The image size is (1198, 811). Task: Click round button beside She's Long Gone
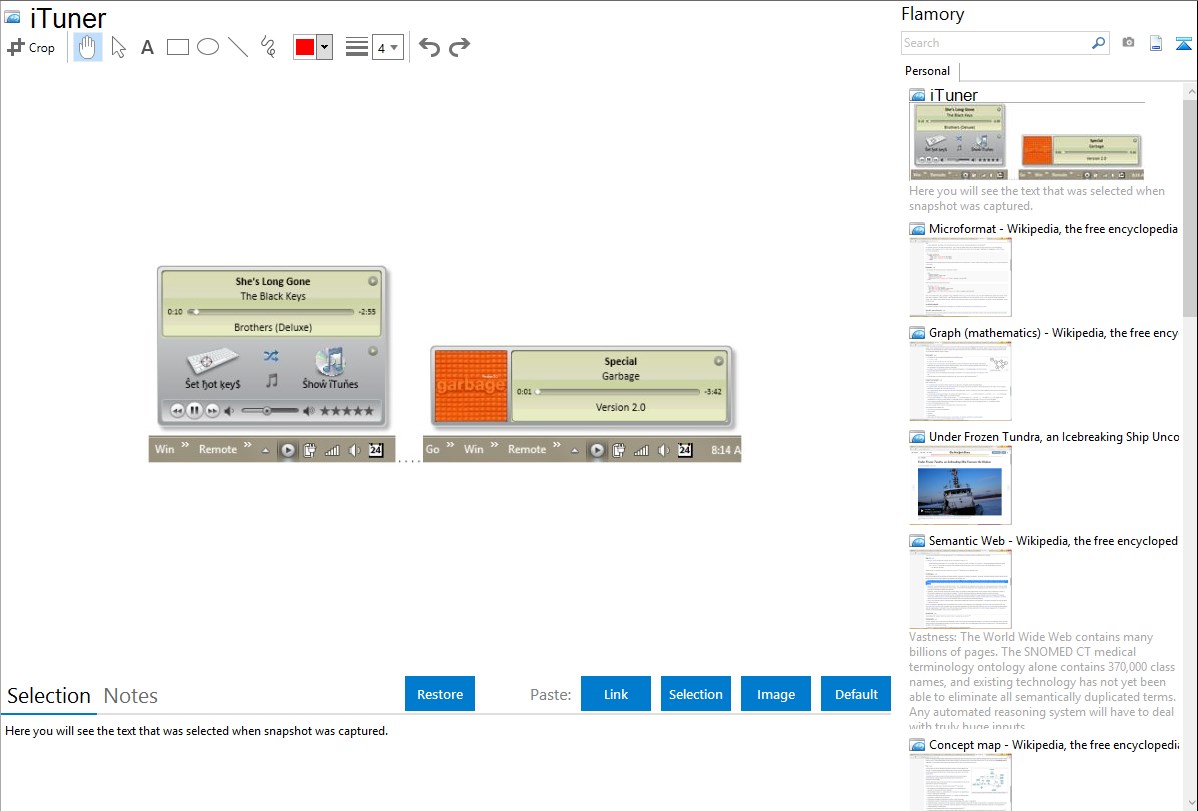(373, 281)
